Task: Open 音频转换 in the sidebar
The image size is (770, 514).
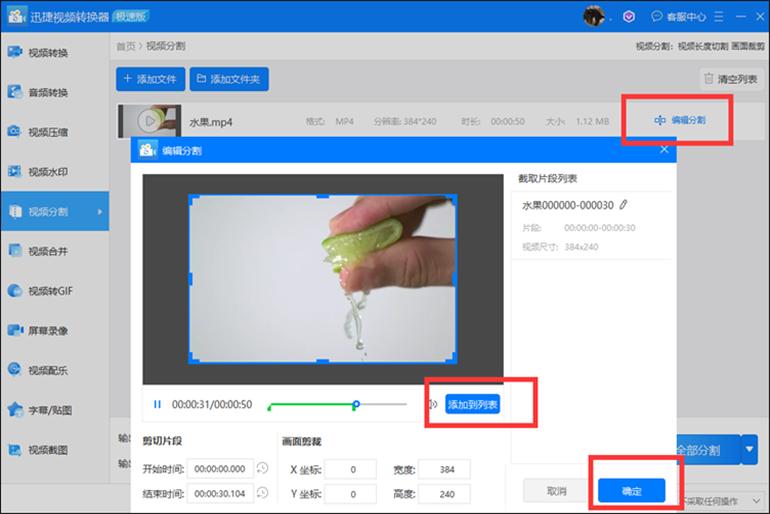Action: 54,92
